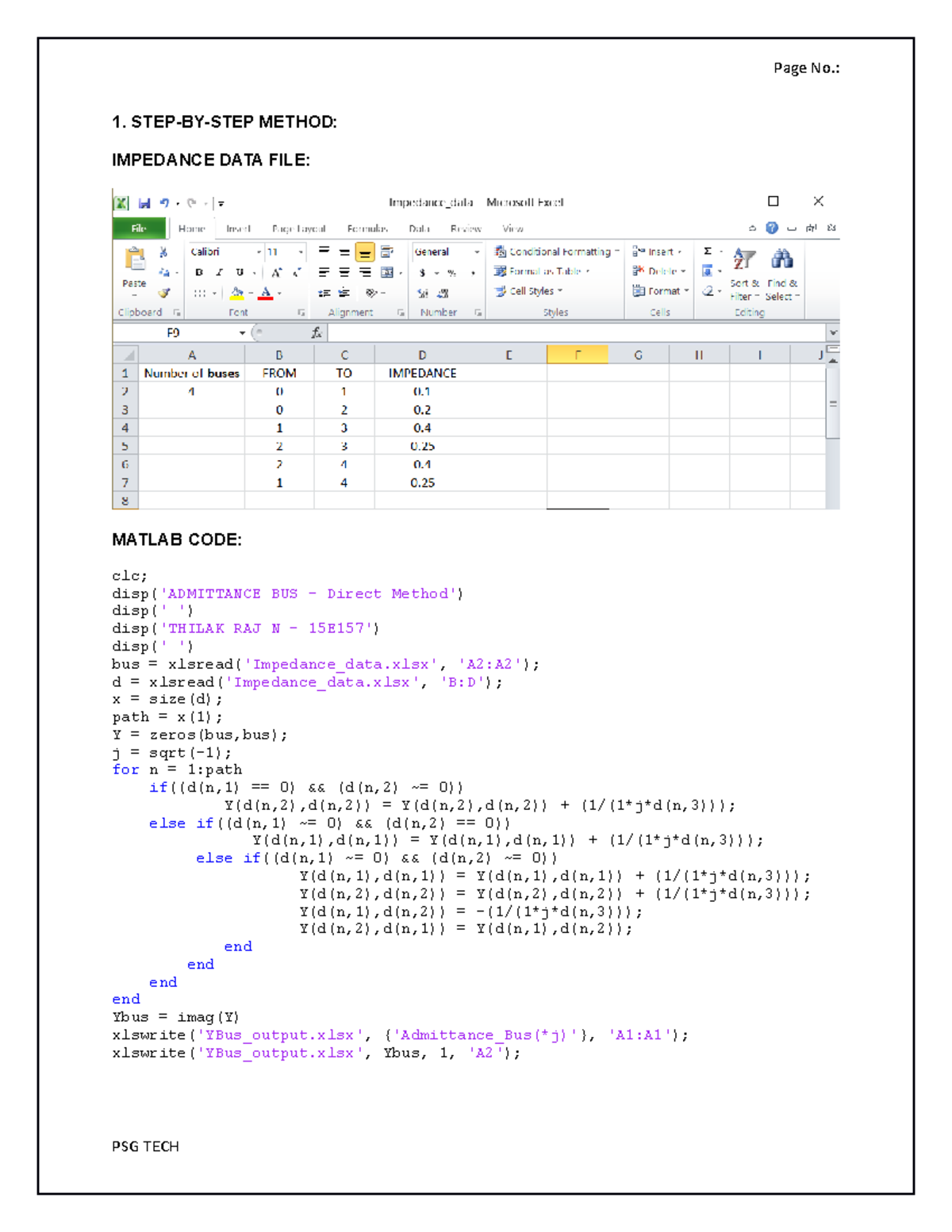Click the Save icon on Quick Access Toolbar
Viewport: 952px width, 1232px height.
pyautogui.click(x=144, y=203)
